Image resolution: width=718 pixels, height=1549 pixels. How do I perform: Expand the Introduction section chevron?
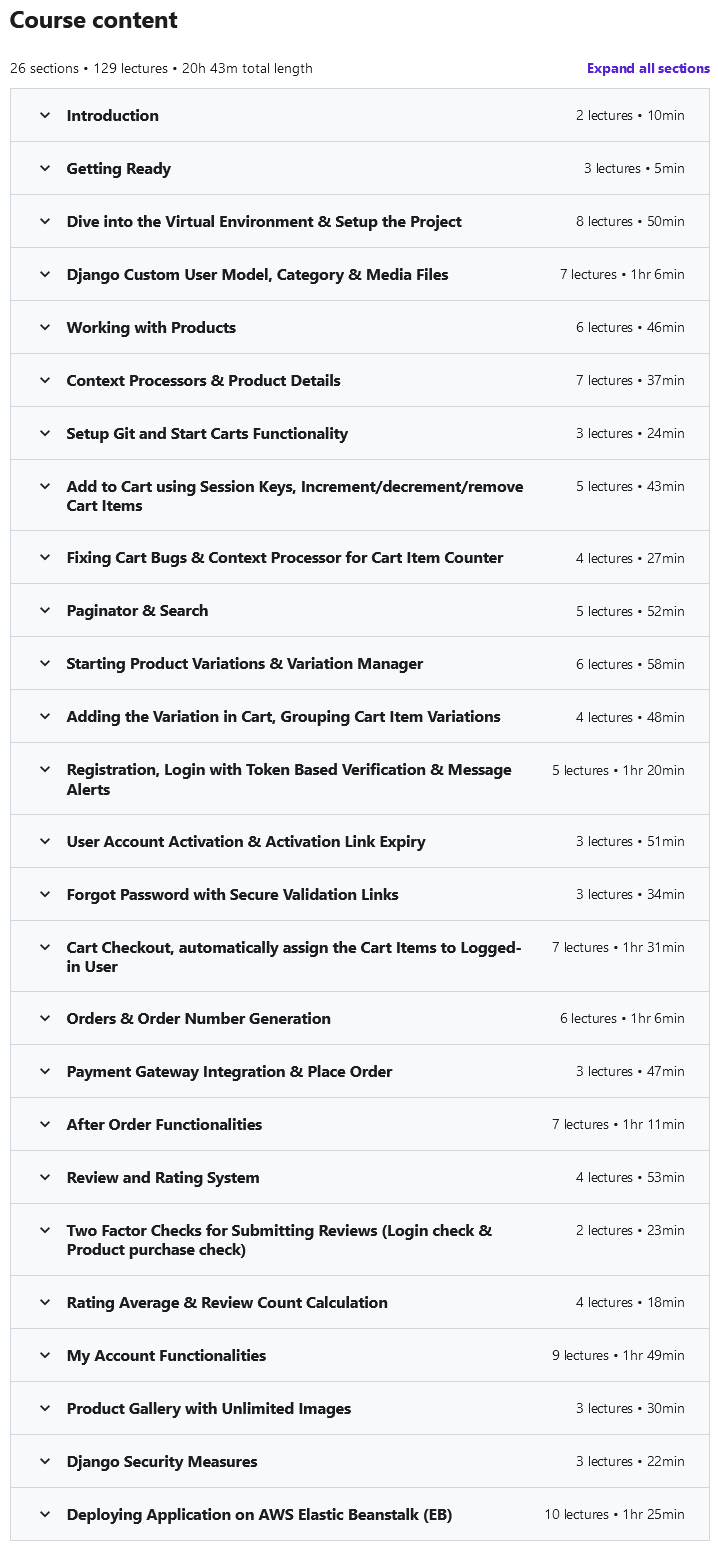[x=45, y=116]
